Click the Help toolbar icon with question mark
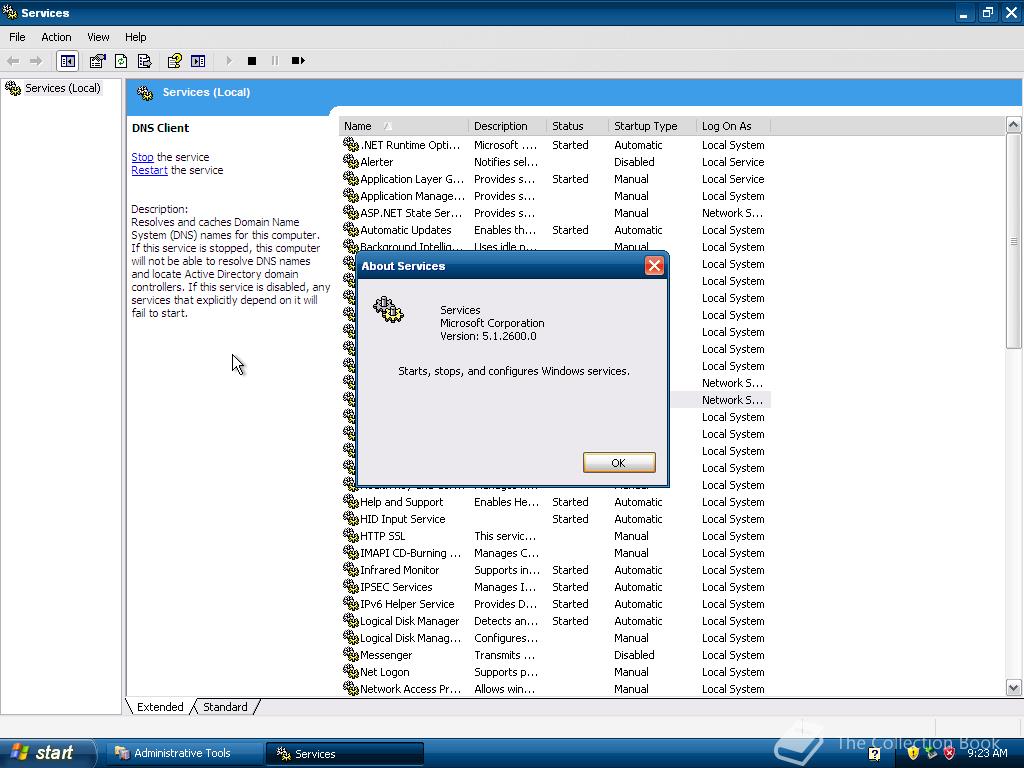The image size is (1024, 768). (174, 61)
